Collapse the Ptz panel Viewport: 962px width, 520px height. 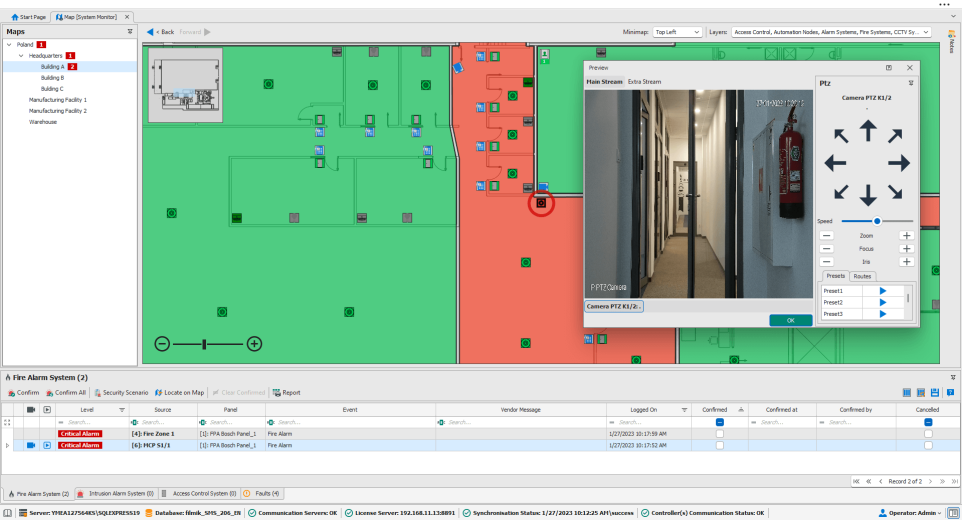[910, 83]
